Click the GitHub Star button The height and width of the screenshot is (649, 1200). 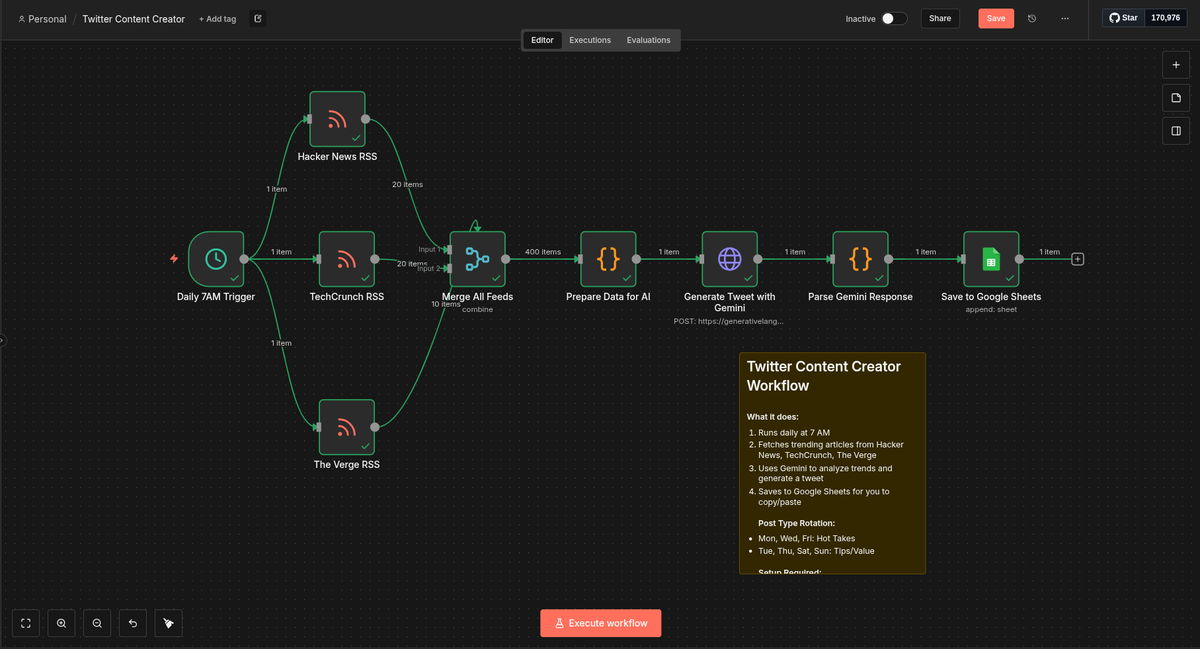1123,18
